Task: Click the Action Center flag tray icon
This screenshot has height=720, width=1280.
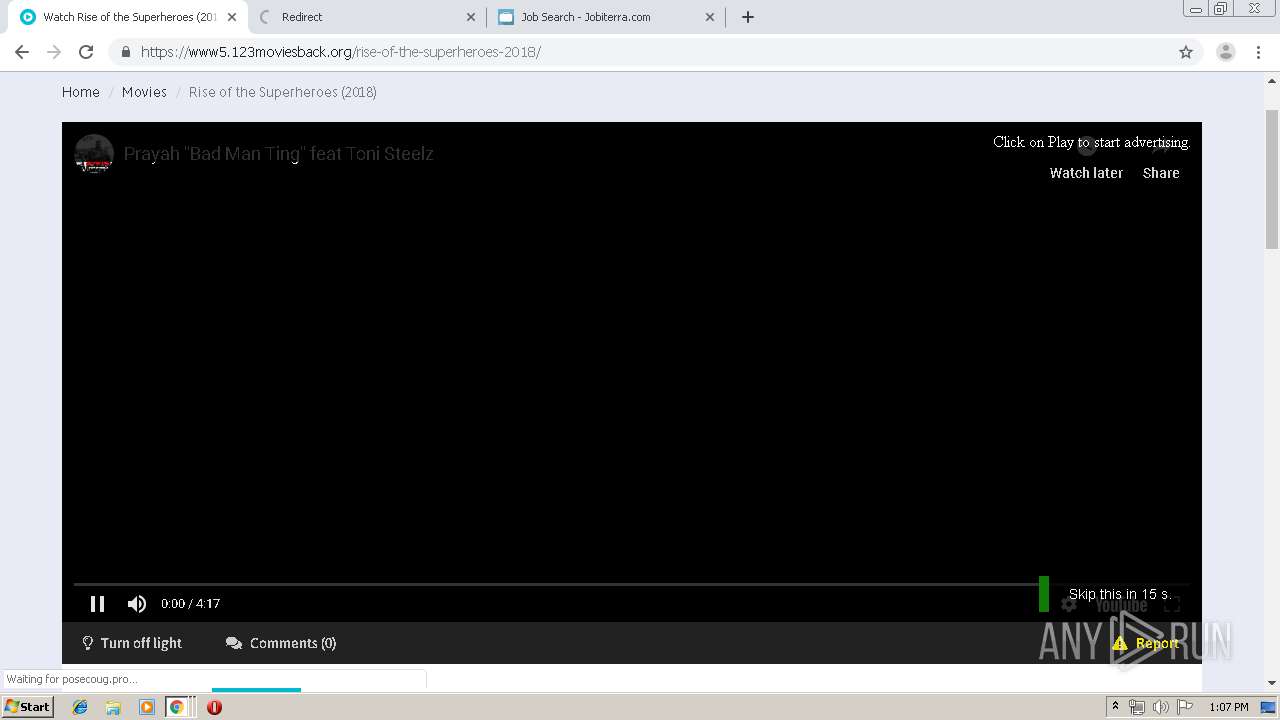Action: coord(1185,707)
